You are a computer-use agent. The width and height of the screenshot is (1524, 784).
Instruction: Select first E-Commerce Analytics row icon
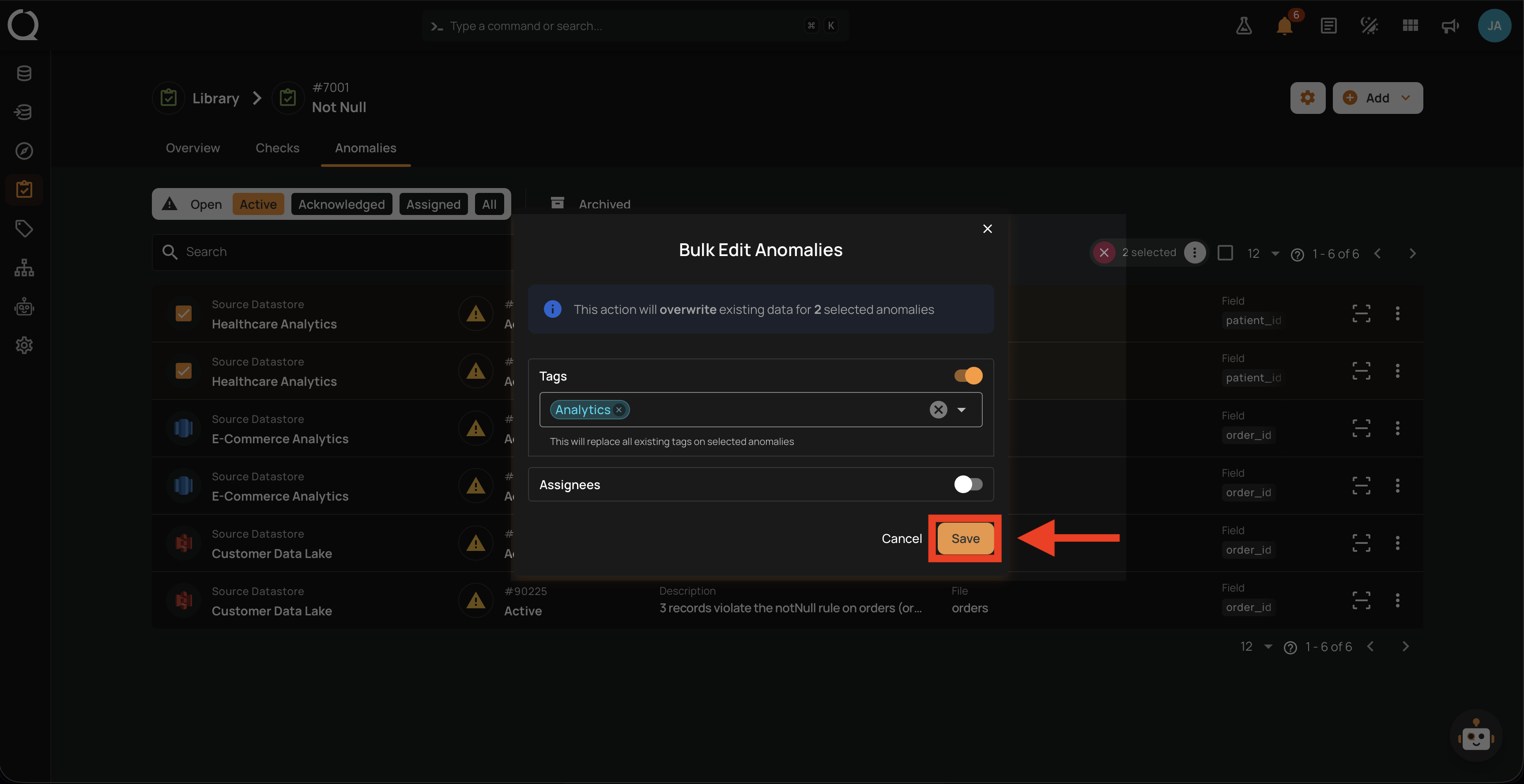(184, 428)
